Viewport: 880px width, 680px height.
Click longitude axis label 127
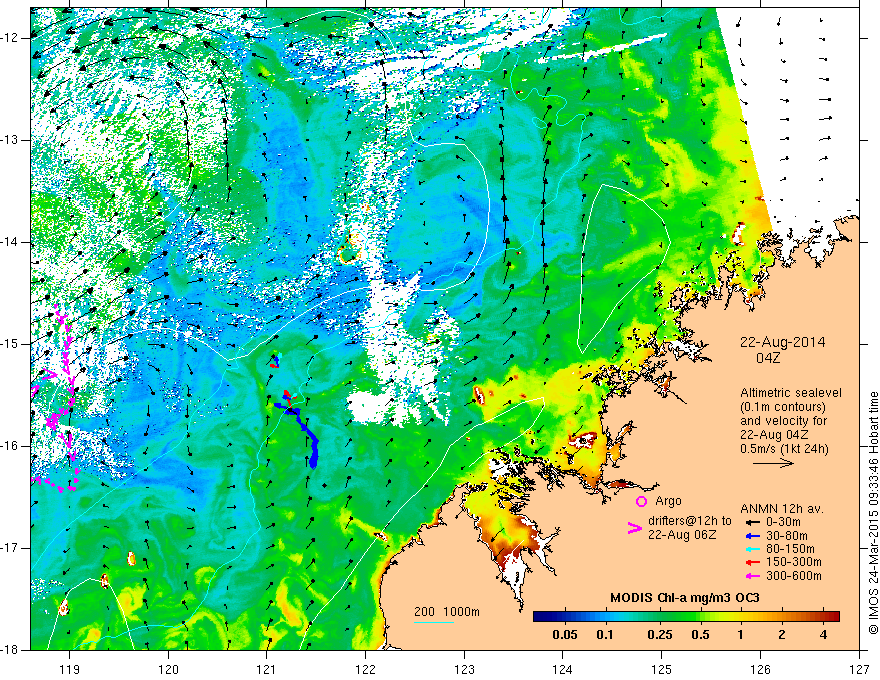[x=859, y=669]
